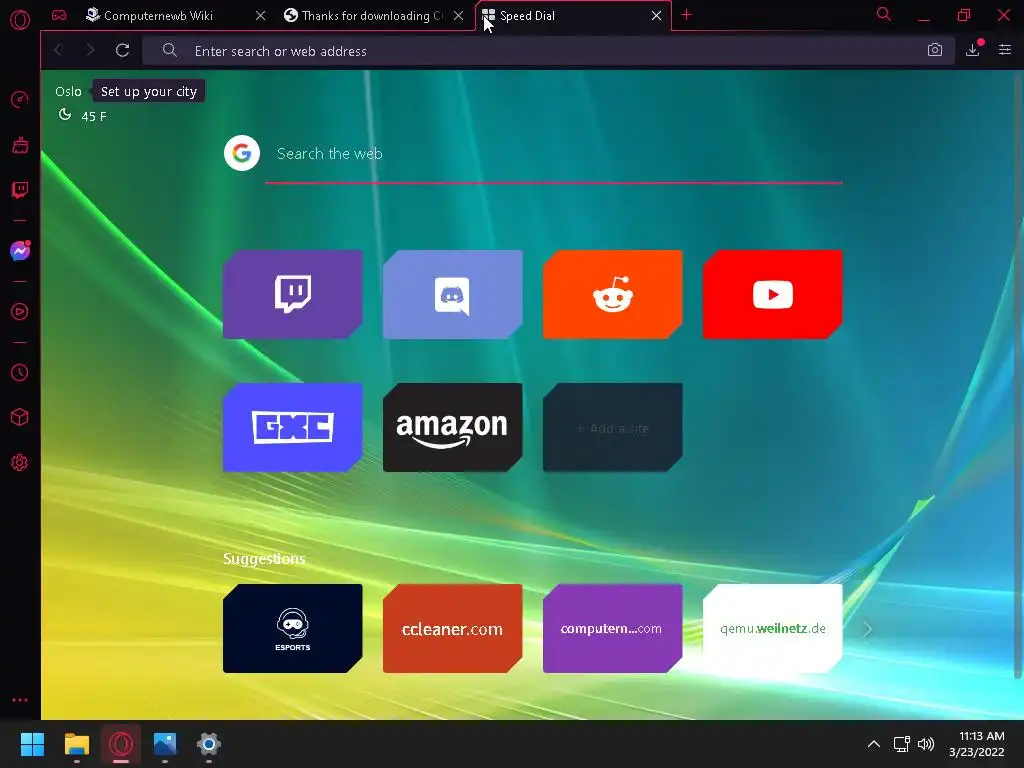The image size is (1024, 768).
Task: Open the Opera main menu logo
Action: (x=20, y=20)
